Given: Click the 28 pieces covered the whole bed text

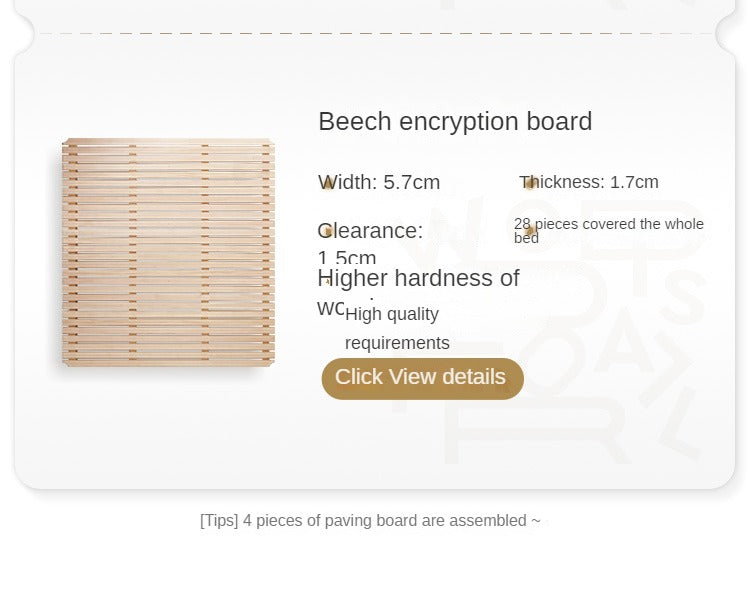Looking at the screenshot, I should (x=612, y=225).
